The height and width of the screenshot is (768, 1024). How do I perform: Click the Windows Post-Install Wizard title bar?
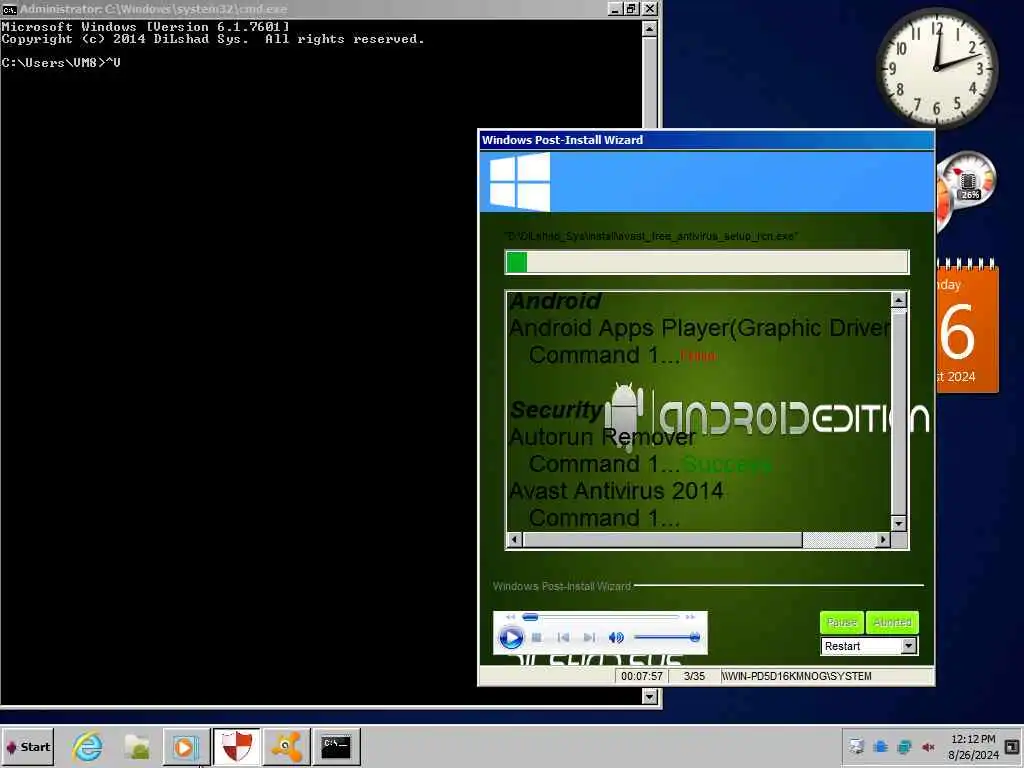pyautogui.click(x=707, y=140)
